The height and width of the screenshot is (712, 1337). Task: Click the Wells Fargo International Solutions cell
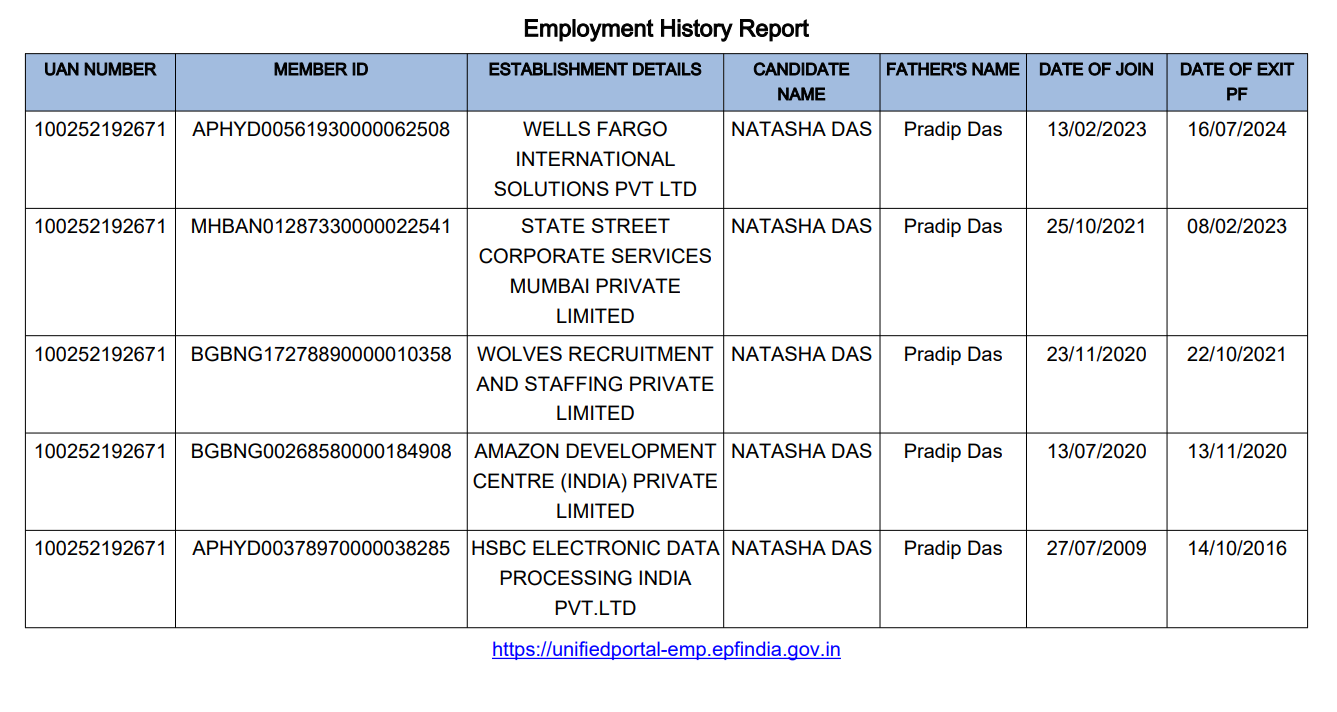tap(595, 159)
